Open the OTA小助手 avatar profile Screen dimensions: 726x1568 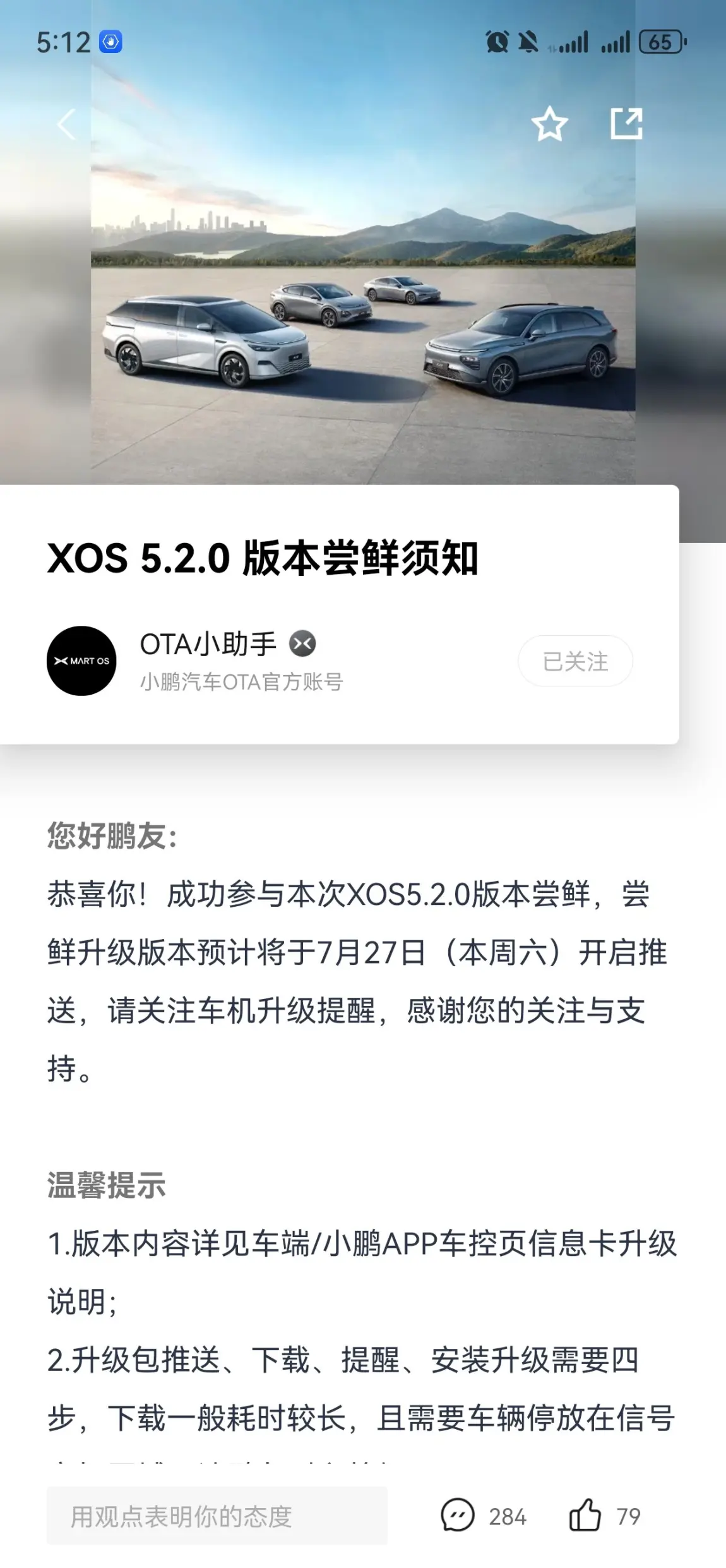(81, 661)
